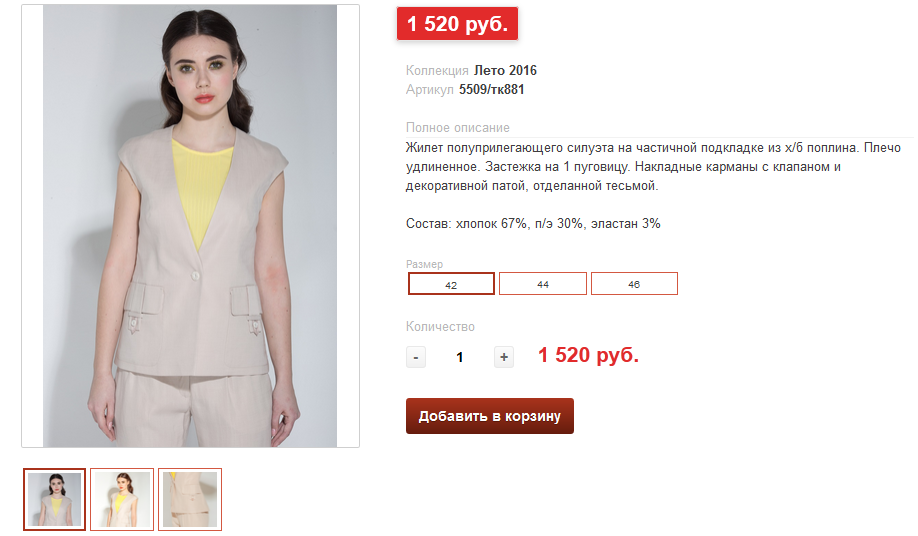View the third pocket close-up thumbnail

click(x=190, y=499)
